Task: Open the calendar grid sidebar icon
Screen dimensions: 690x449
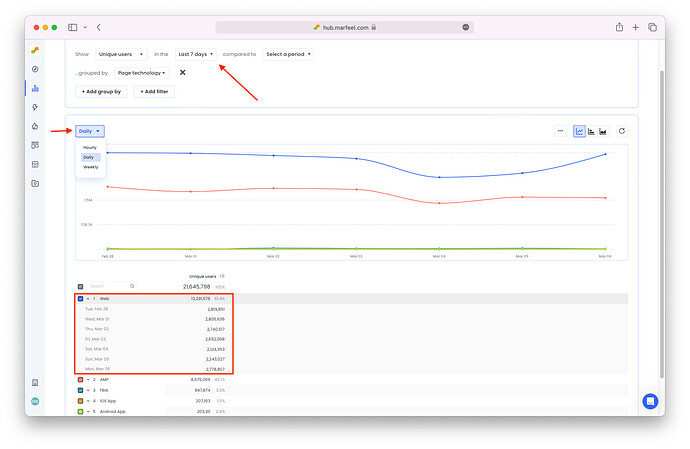Action: [x=35, y=164]
